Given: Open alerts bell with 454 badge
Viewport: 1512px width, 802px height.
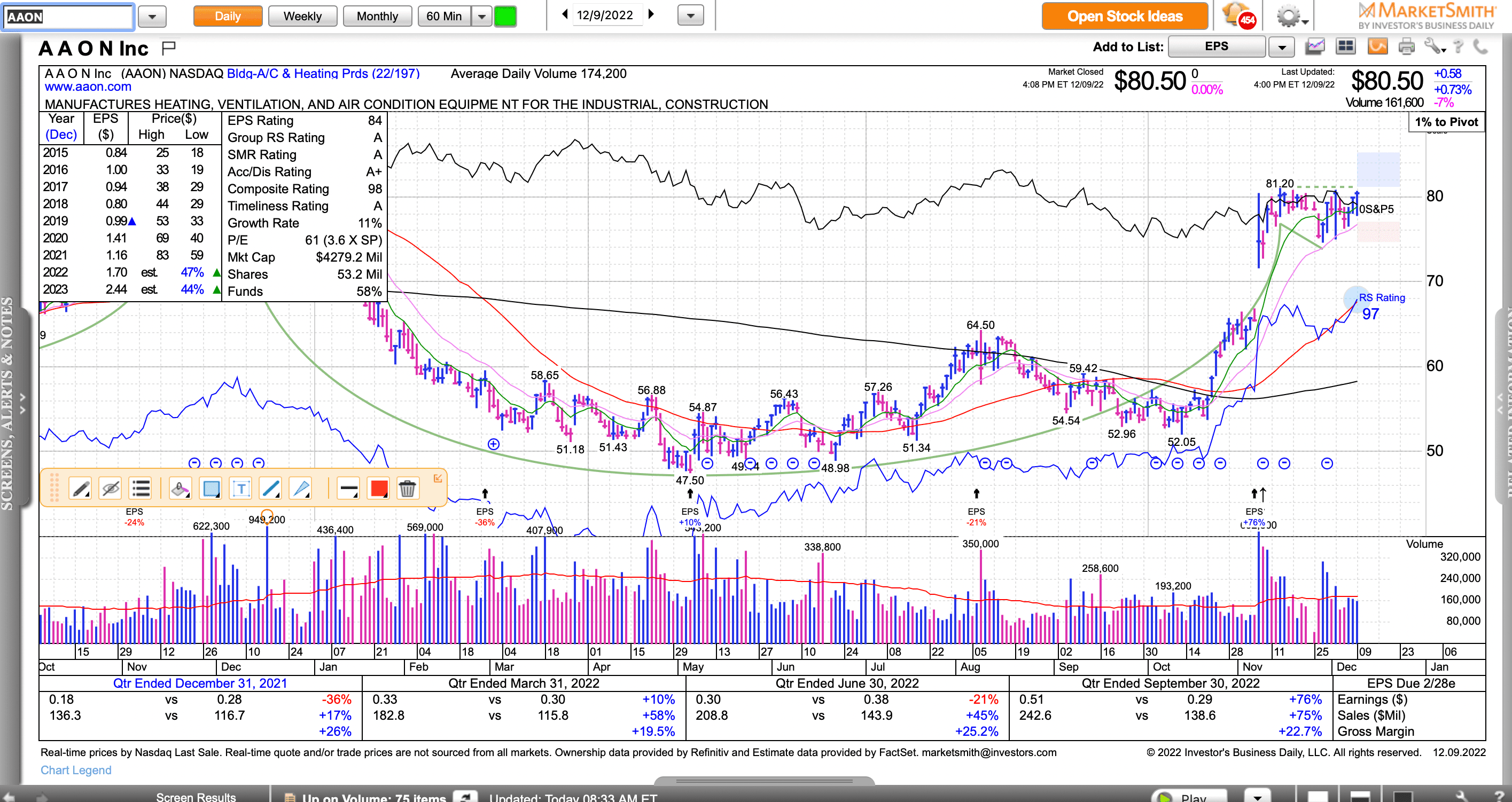Looking at the screenshot, I should point(1237,15).
